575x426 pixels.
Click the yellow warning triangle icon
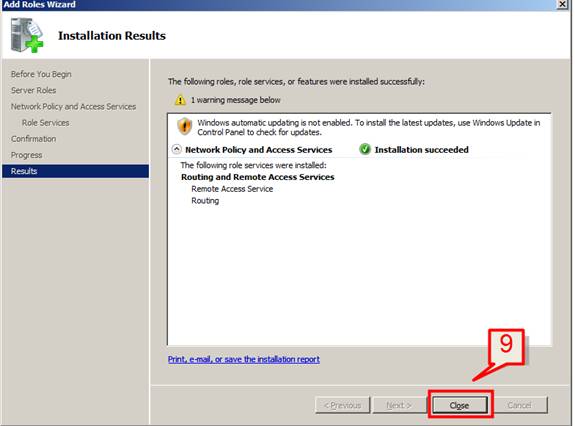click(180, 100)
